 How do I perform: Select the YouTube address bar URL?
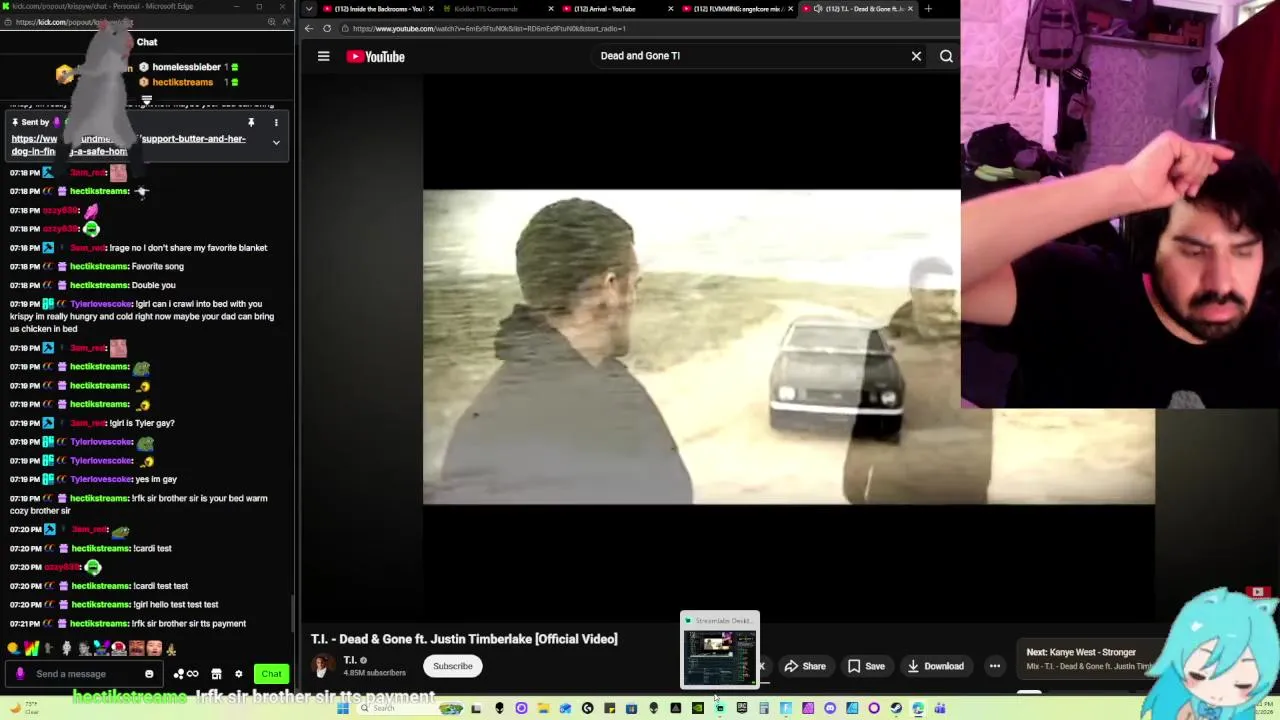(x=489, y=28)
